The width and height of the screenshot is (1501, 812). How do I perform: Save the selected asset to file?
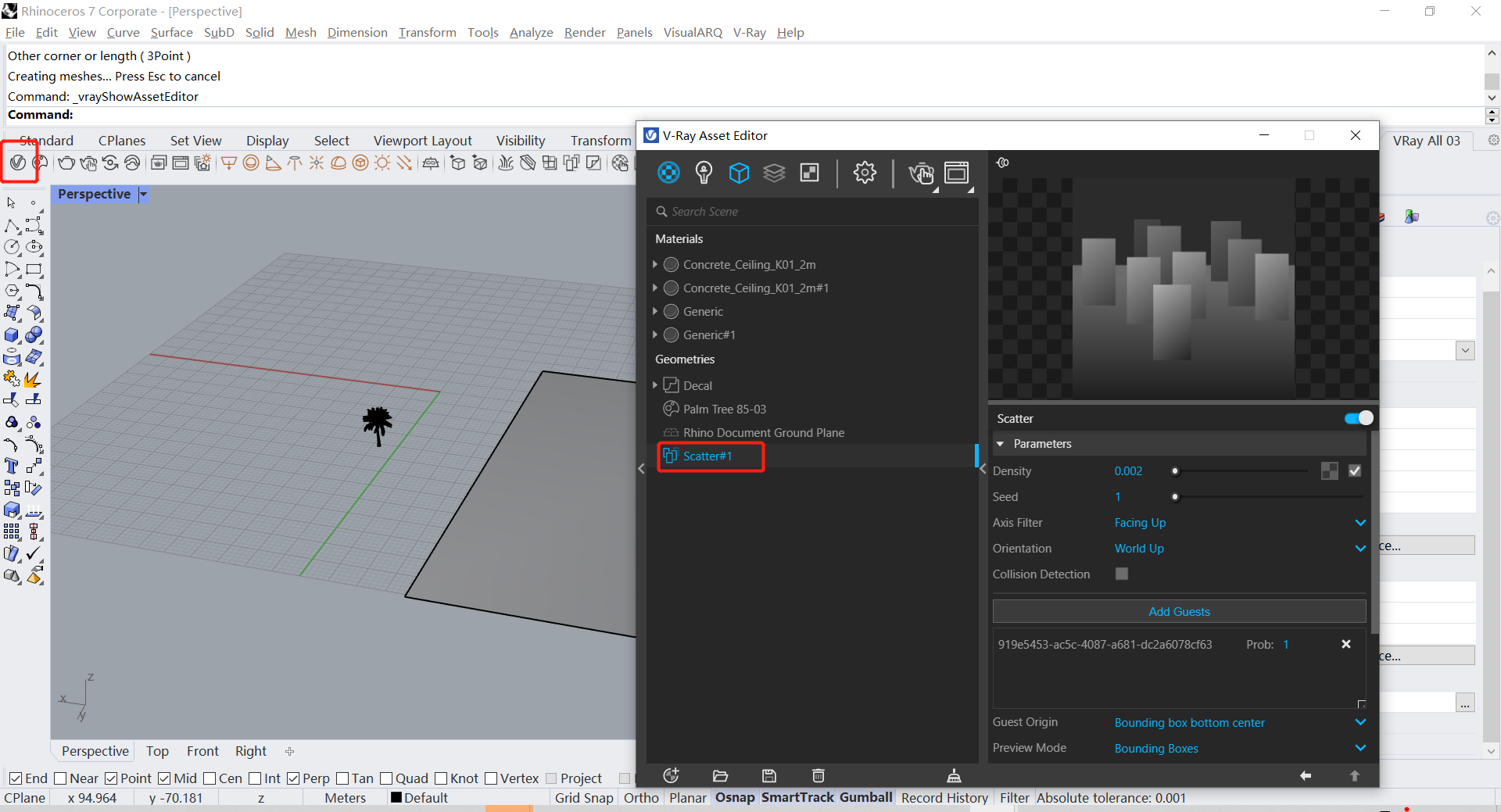pyautogui.click(x=769, y=775)
